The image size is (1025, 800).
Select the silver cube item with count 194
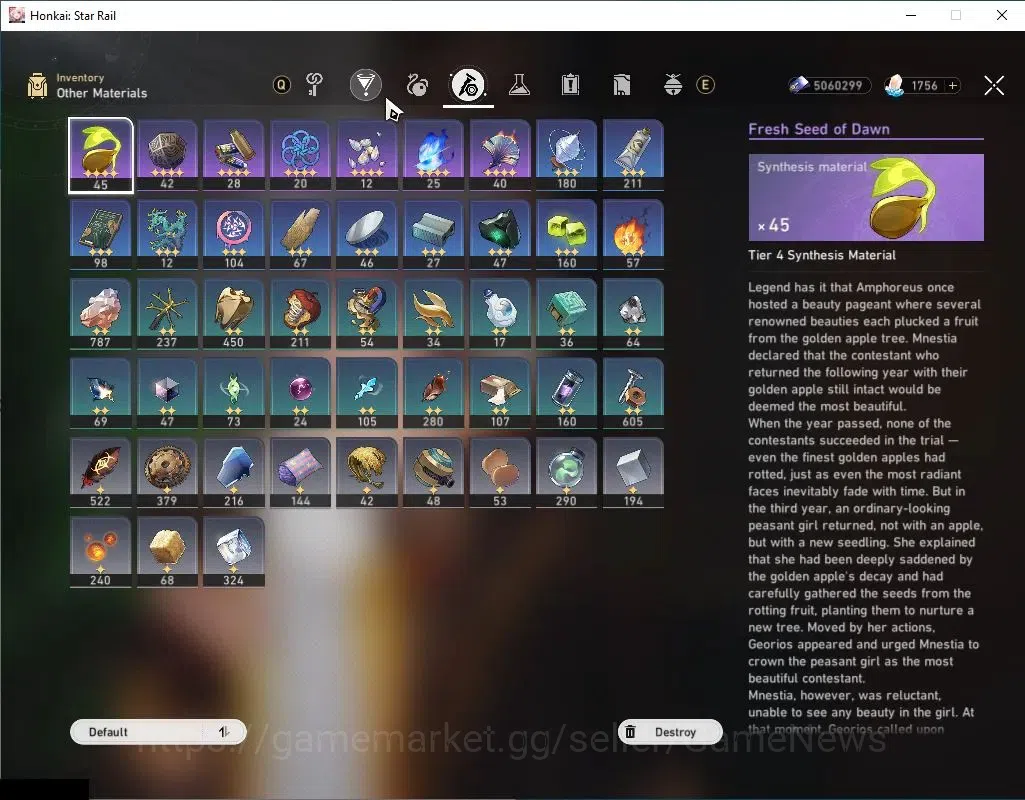633,473
